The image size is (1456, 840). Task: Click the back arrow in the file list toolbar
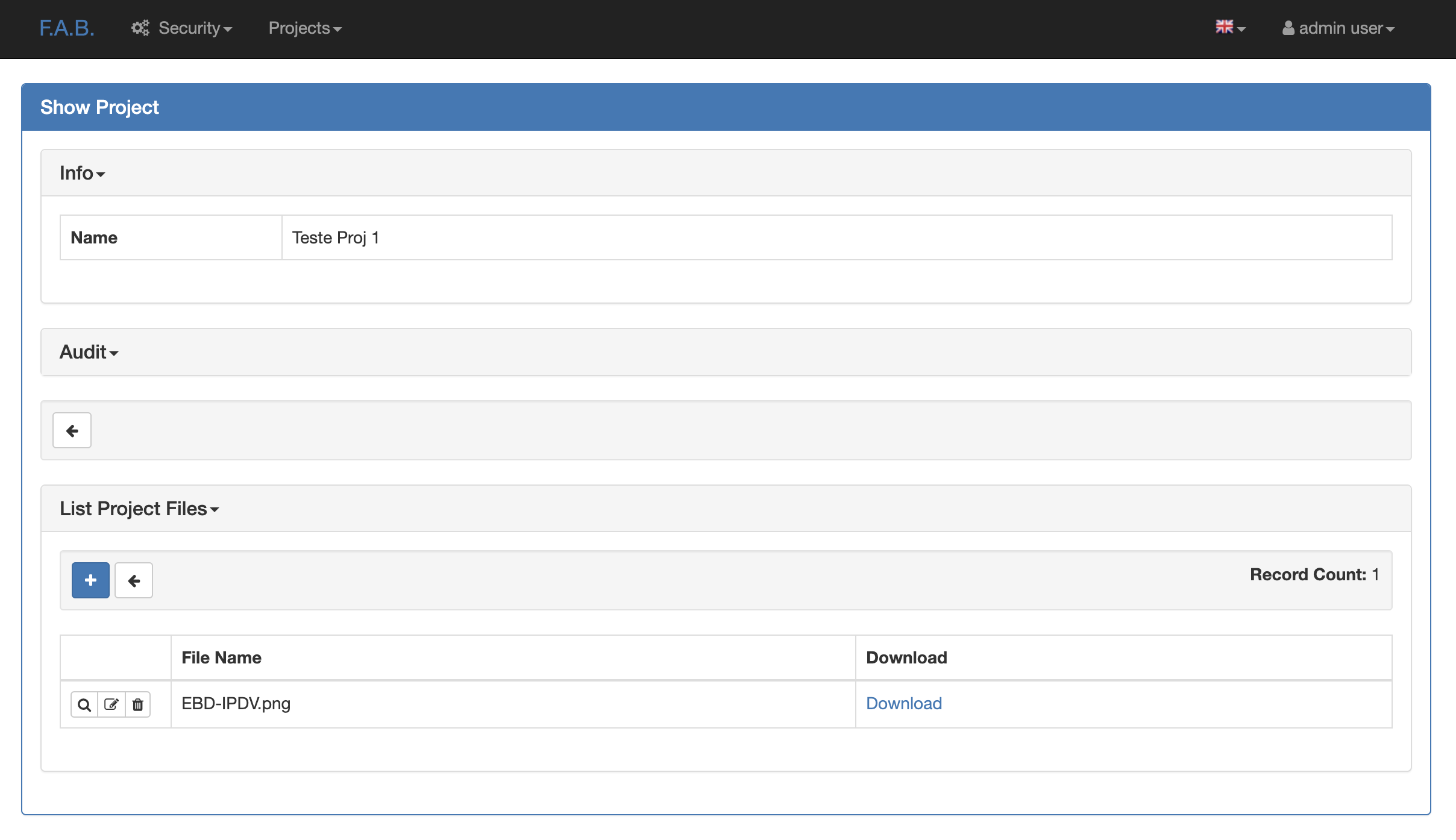(133, 580)
